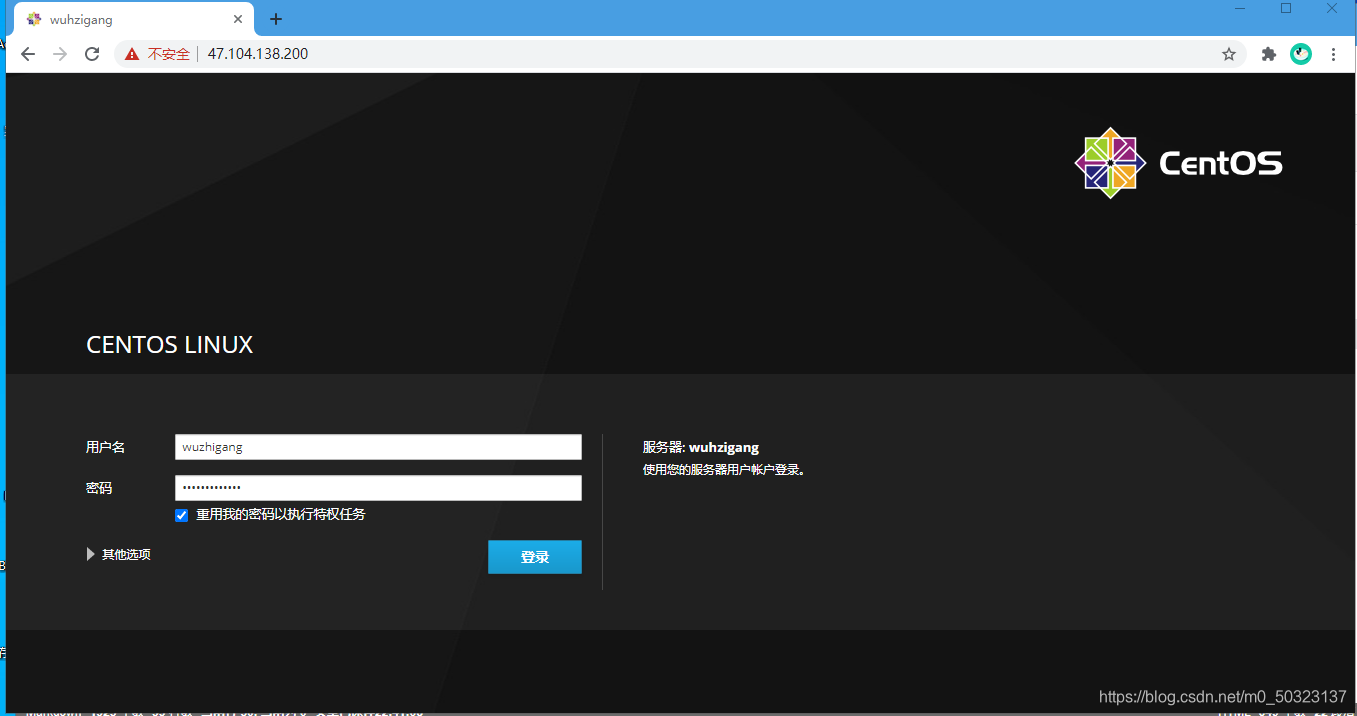This screenshot has width=1357, height=716.
Task: Click the 登录 login button
Action: (535, 557)
